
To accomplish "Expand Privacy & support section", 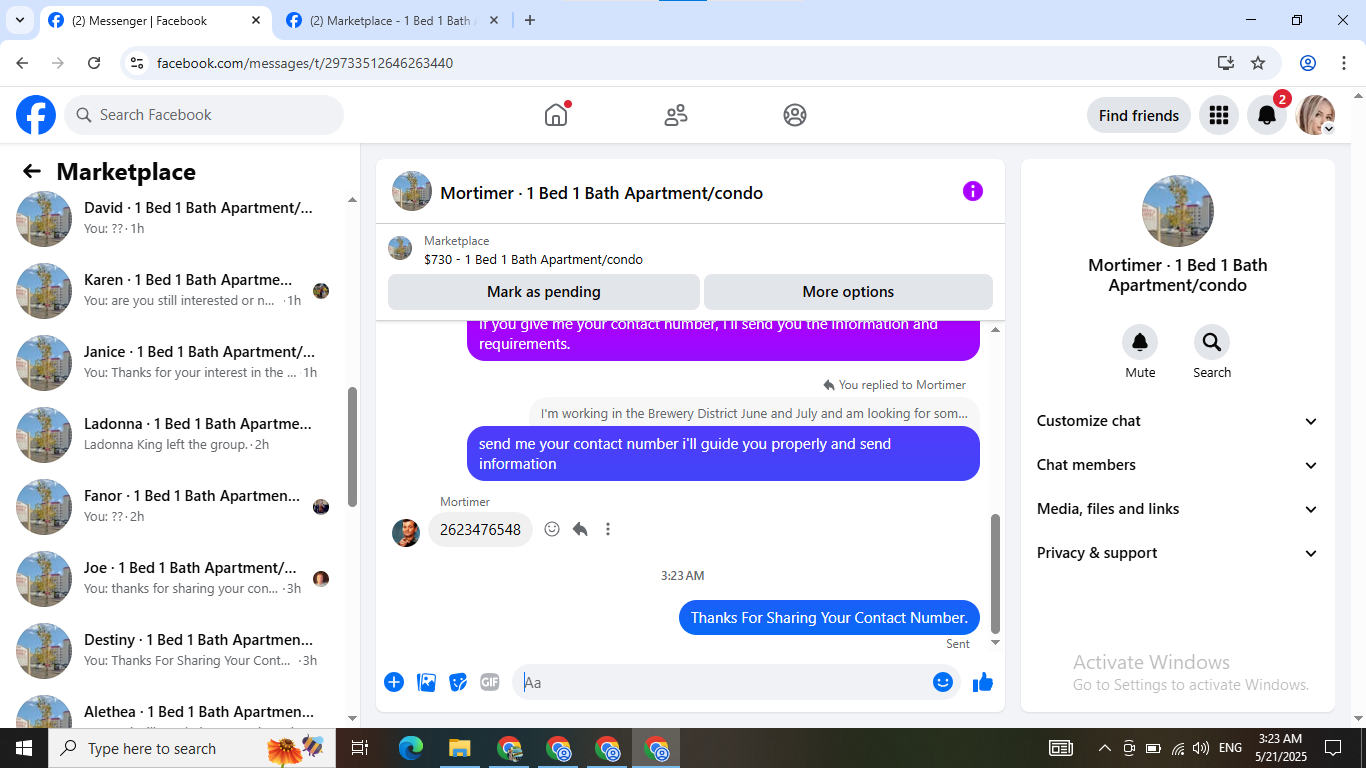I will tap(1178, 553).
